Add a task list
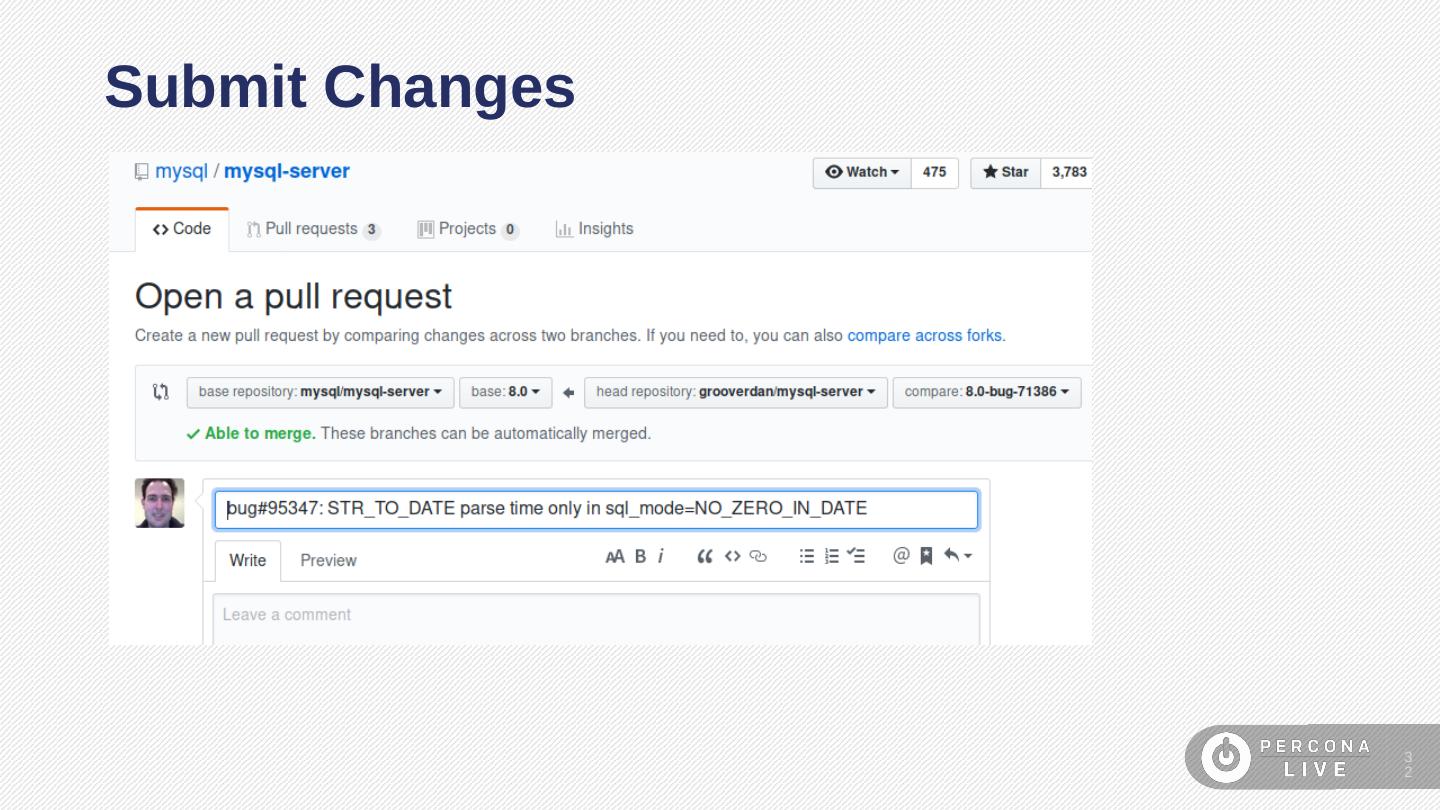Viewport: 1440px width, 810px height. coord(856,557)
